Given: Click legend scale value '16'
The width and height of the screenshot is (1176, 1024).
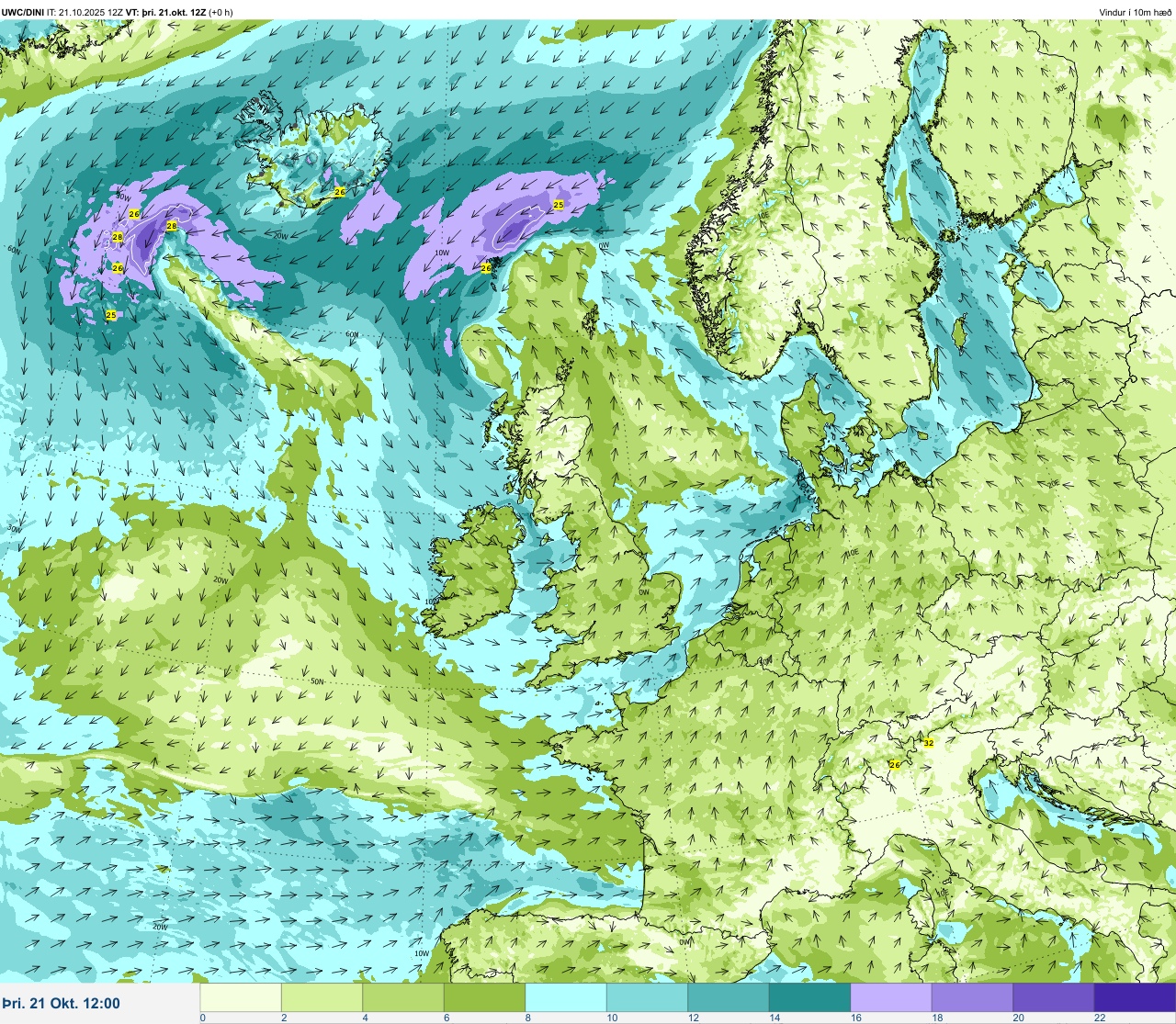Looking at the screenshot, I should 856,1018.
